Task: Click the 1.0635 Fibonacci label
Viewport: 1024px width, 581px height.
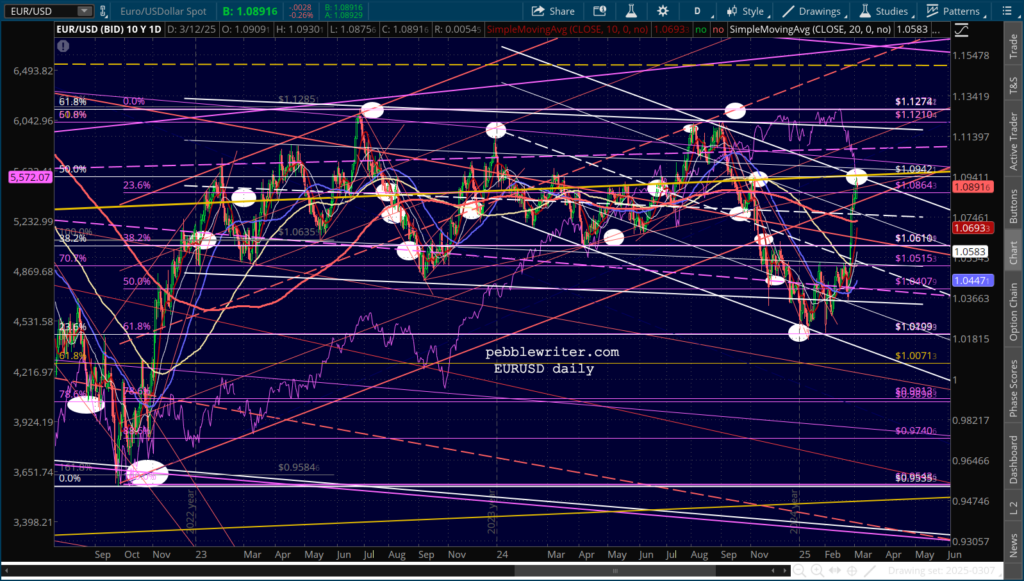Action: 297,232
